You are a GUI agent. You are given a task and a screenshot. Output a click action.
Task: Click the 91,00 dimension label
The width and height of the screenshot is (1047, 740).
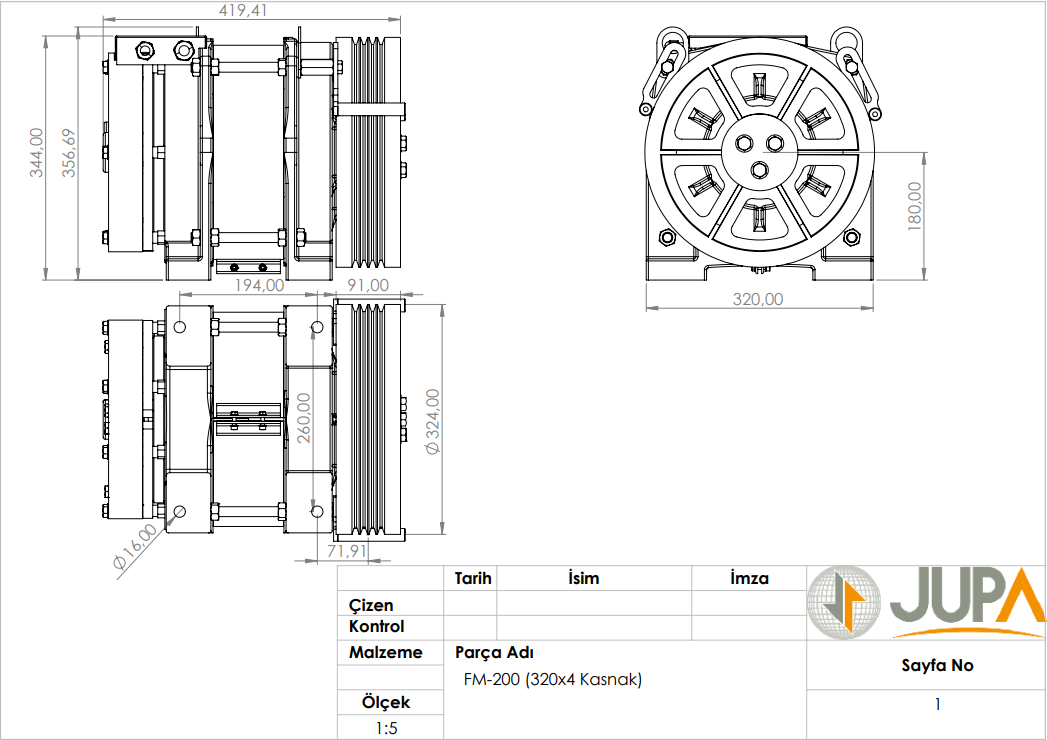coord(366,286)
